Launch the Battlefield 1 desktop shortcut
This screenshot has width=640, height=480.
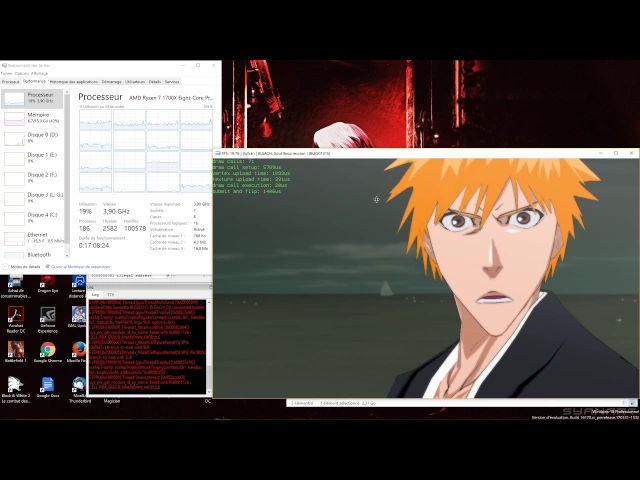[16, 352]
